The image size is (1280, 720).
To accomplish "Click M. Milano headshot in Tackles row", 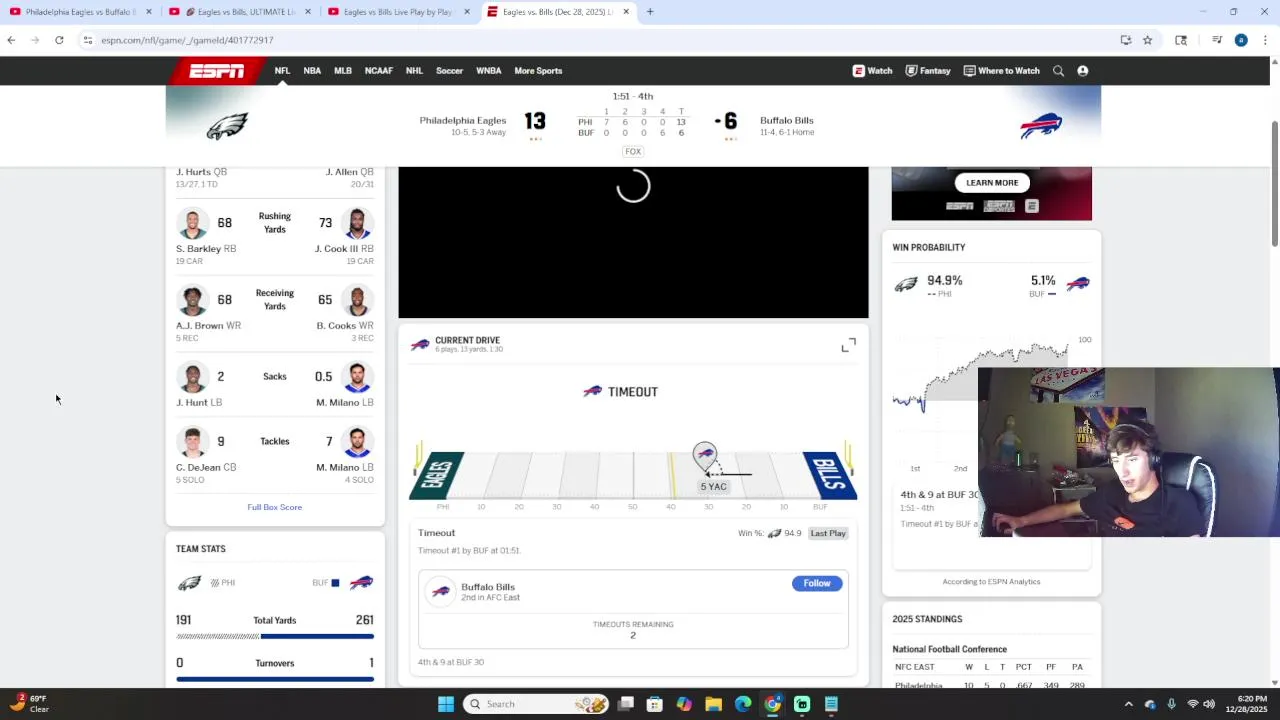I will (357, 442).
